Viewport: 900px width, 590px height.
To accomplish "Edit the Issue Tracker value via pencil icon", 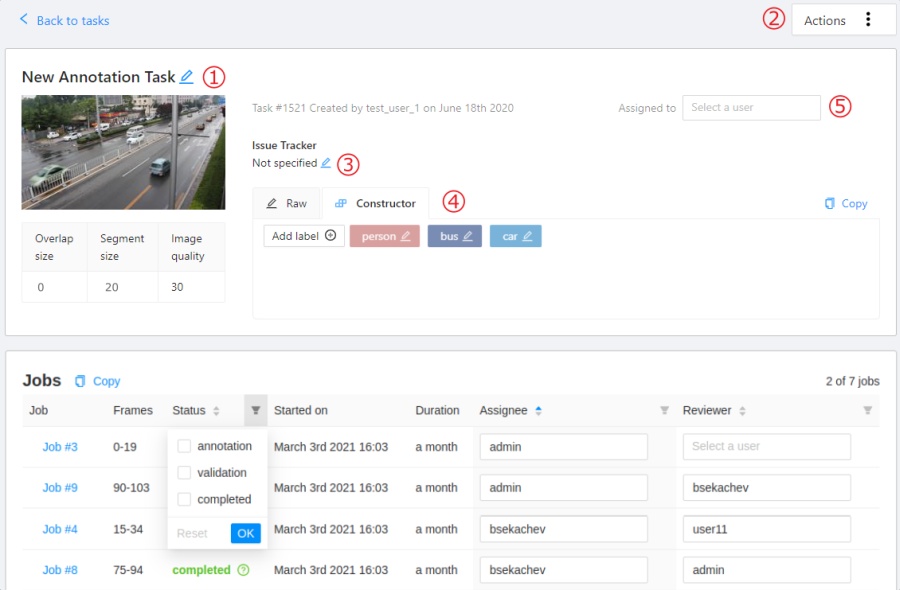I will point(326,163).
